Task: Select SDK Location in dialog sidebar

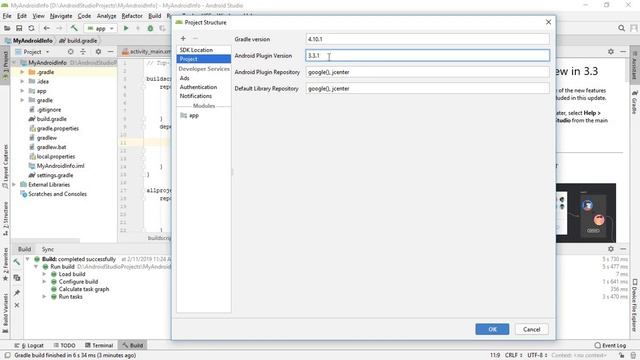Action: click(196, 50)
